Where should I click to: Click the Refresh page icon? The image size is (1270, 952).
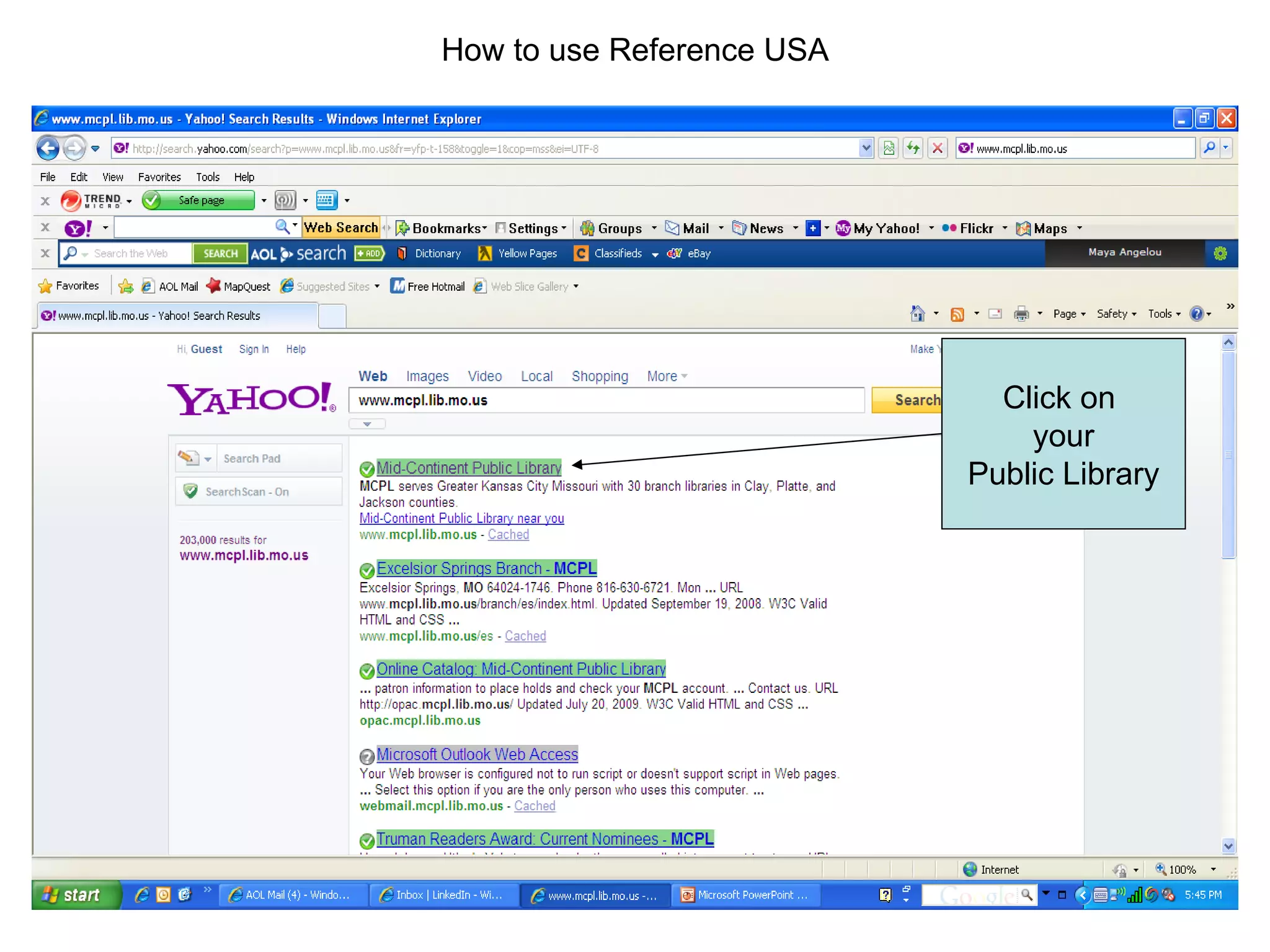913,148
